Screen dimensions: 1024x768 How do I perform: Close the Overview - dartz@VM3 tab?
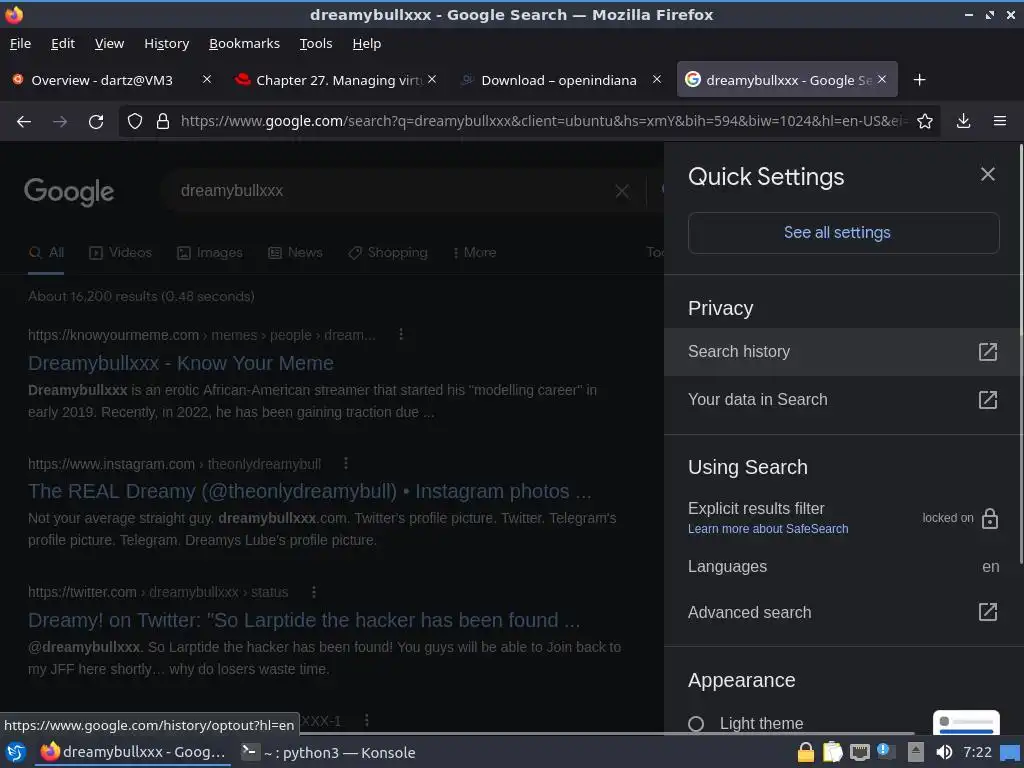[206, 79]
